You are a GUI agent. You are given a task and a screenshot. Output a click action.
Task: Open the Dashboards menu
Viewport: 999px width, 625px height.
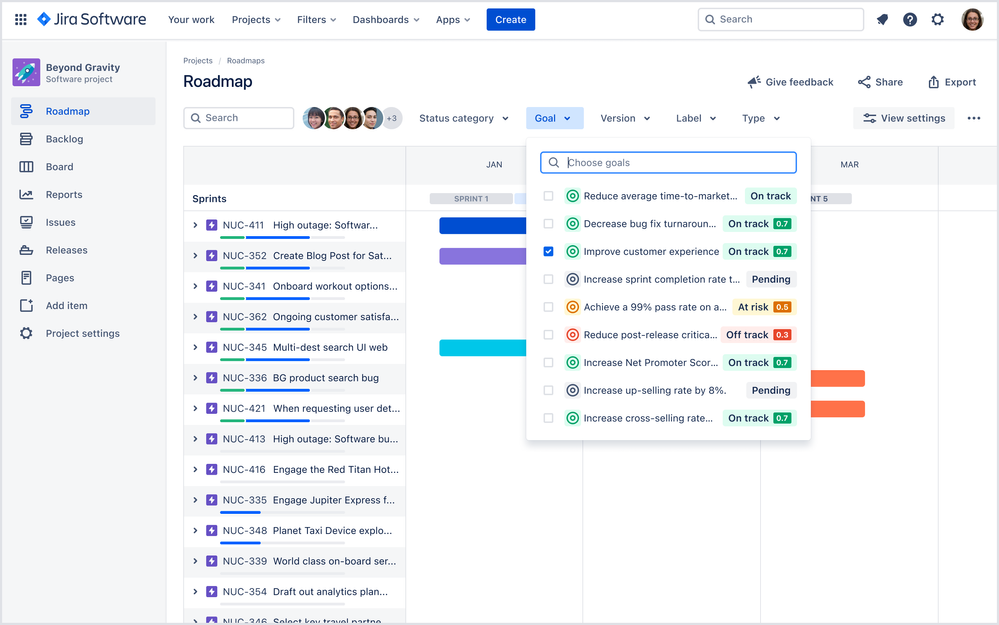385,19
